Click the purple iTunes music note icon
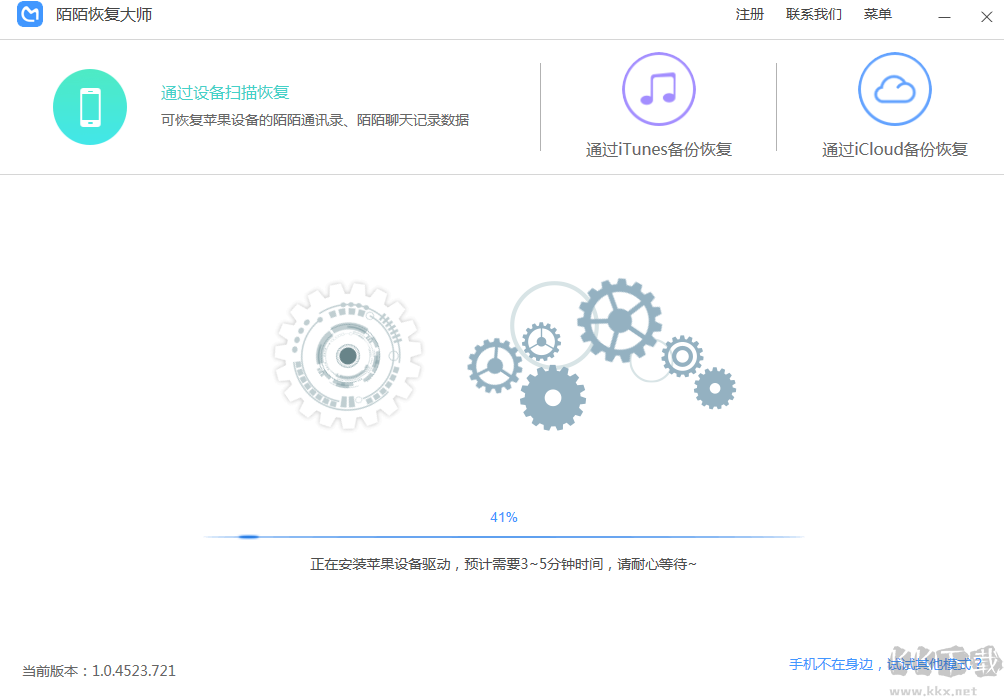This screenshot has width=1004, height=698. pyautogui.click(x=658, y=89)
